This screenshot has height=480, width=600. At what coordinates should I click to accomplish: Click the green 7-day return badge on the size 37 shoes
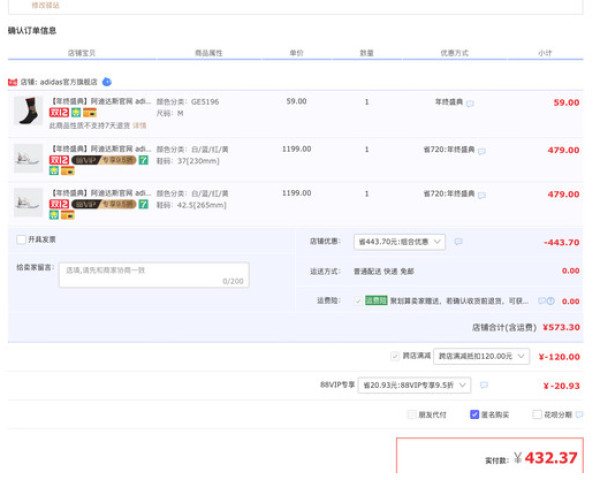point(143,160)
